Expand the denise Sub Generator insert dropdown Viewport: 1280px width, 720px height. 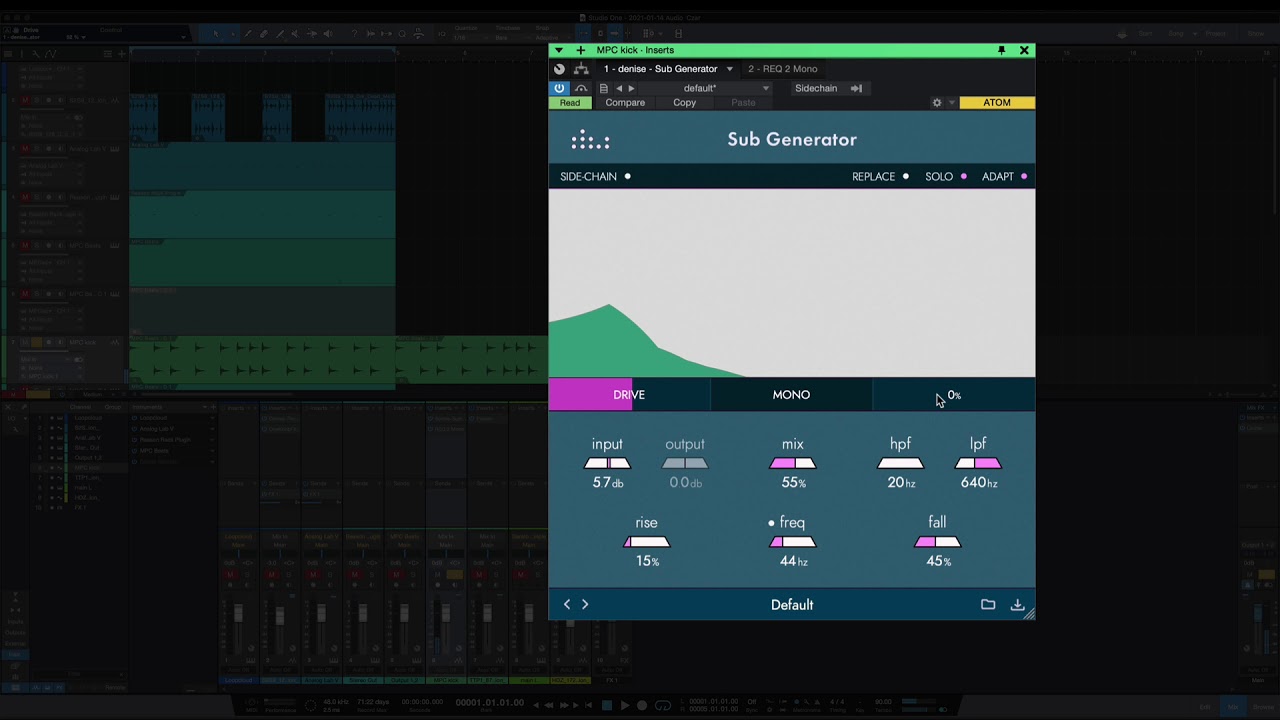point(729,69)
